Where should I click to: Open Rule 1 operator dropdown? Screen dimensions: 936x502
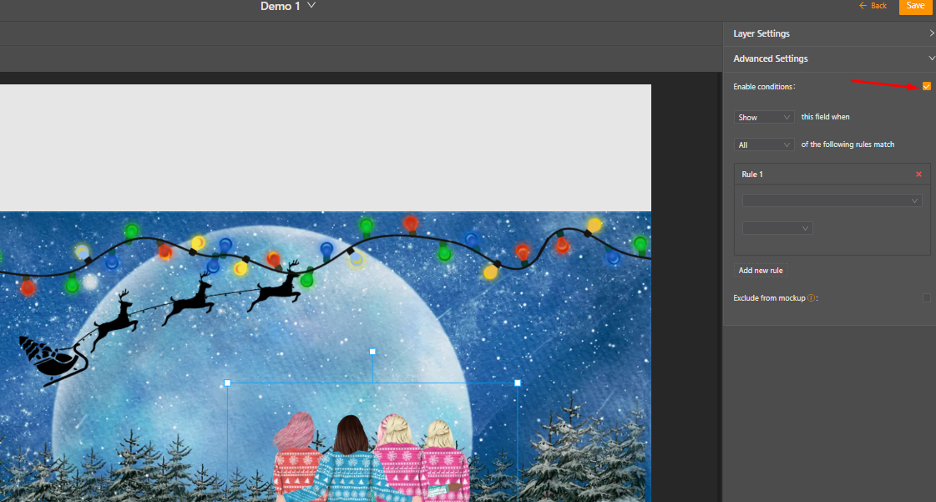[777, 228]
